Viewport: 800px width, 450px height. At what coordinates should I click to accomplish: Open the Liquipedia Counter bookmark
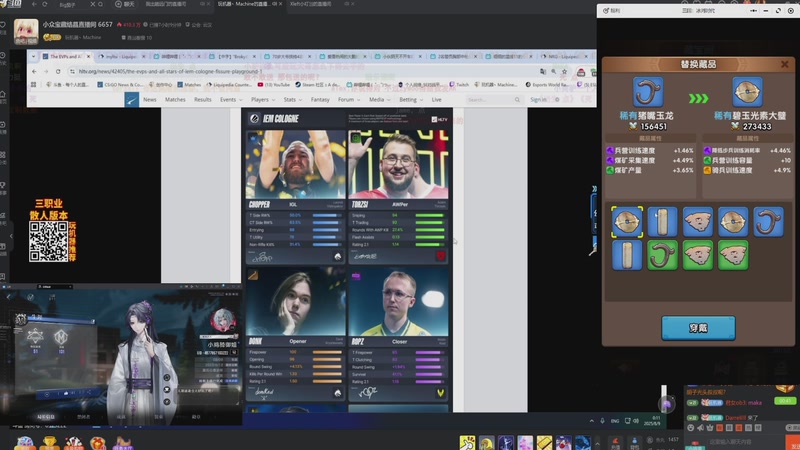pos(229,85)
